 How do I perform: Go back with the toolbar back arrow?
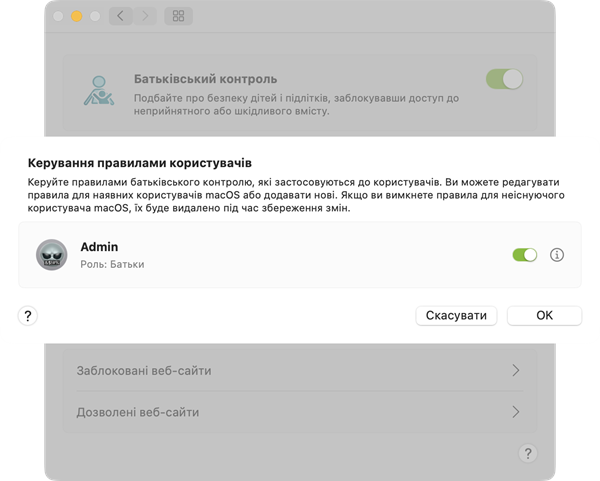[121, 16]
